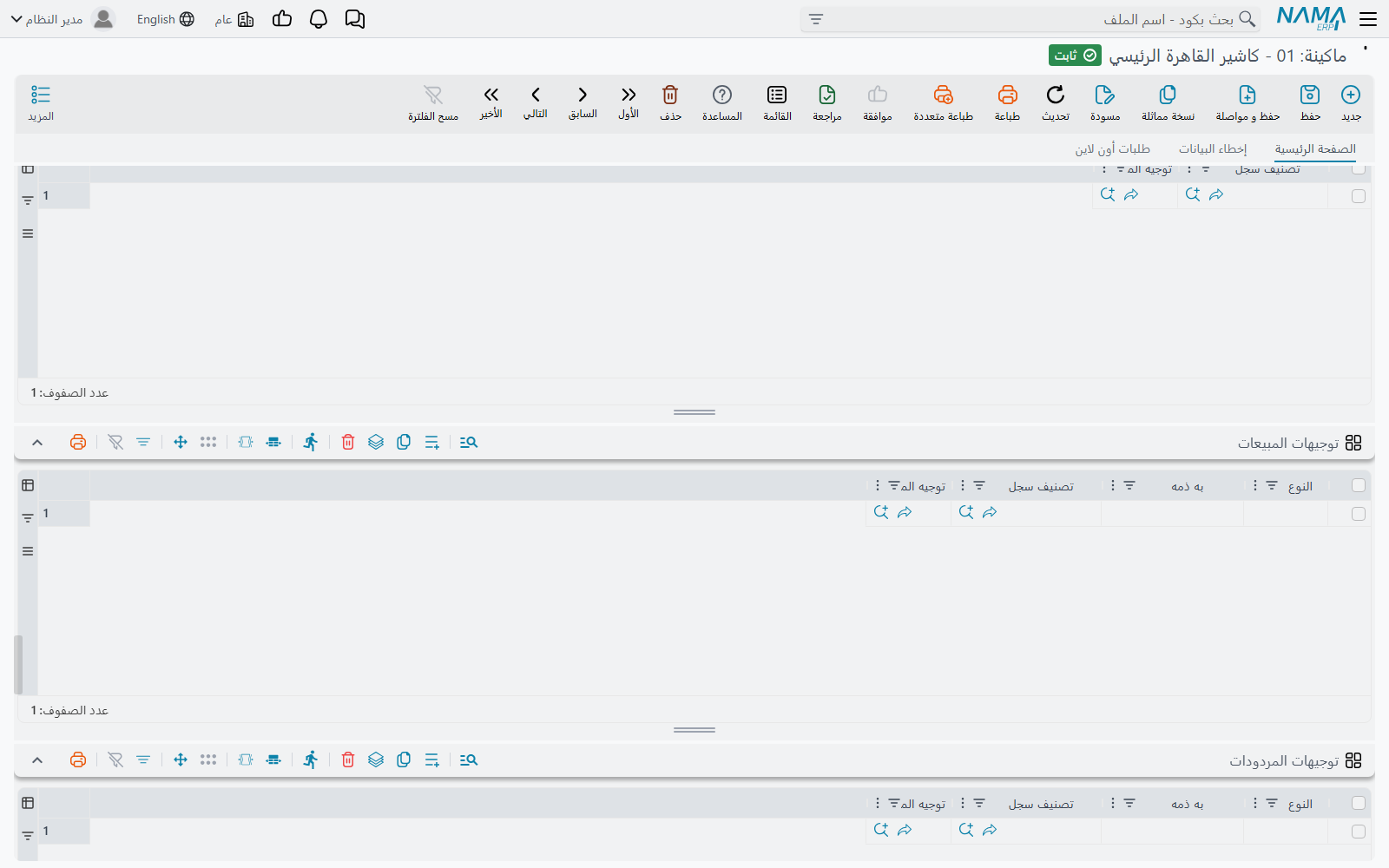Switch to طلبات أون لاين tab
Viewport: 1389px width, 868px height.
[1113, 148]
